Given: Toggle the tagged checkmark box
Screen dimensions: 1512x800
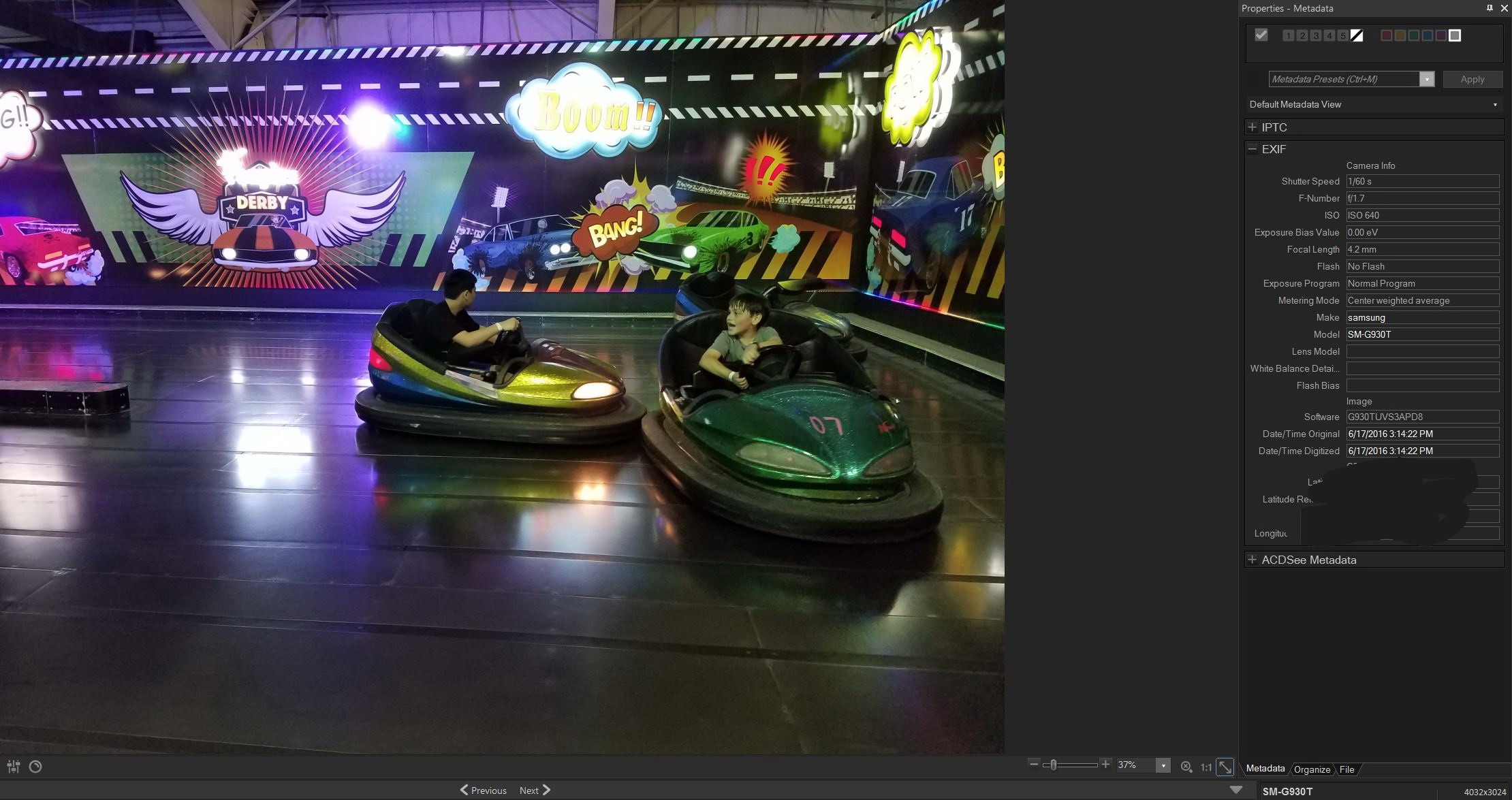Looking at the screenshot, I should [x=1261, y=35].
